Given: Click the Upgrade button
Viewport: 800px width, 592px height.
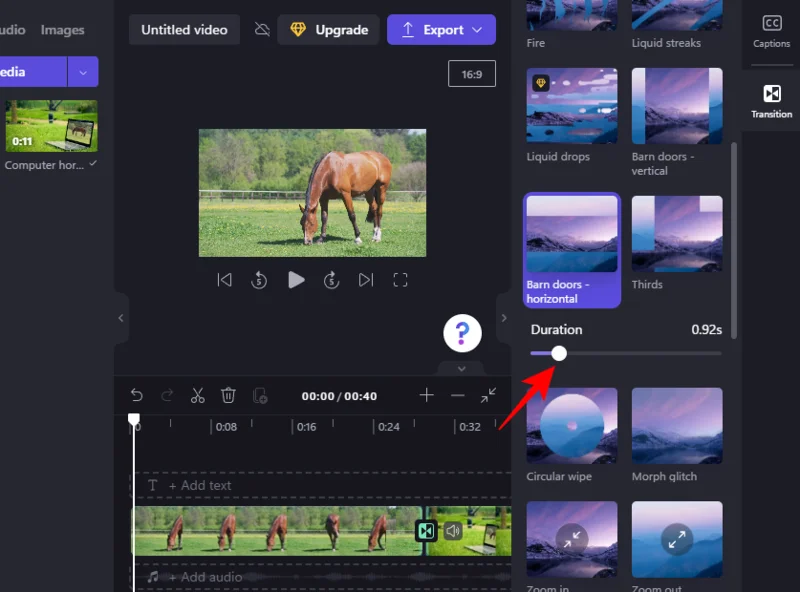Looking at the screenshot, I should pos(328,29).
